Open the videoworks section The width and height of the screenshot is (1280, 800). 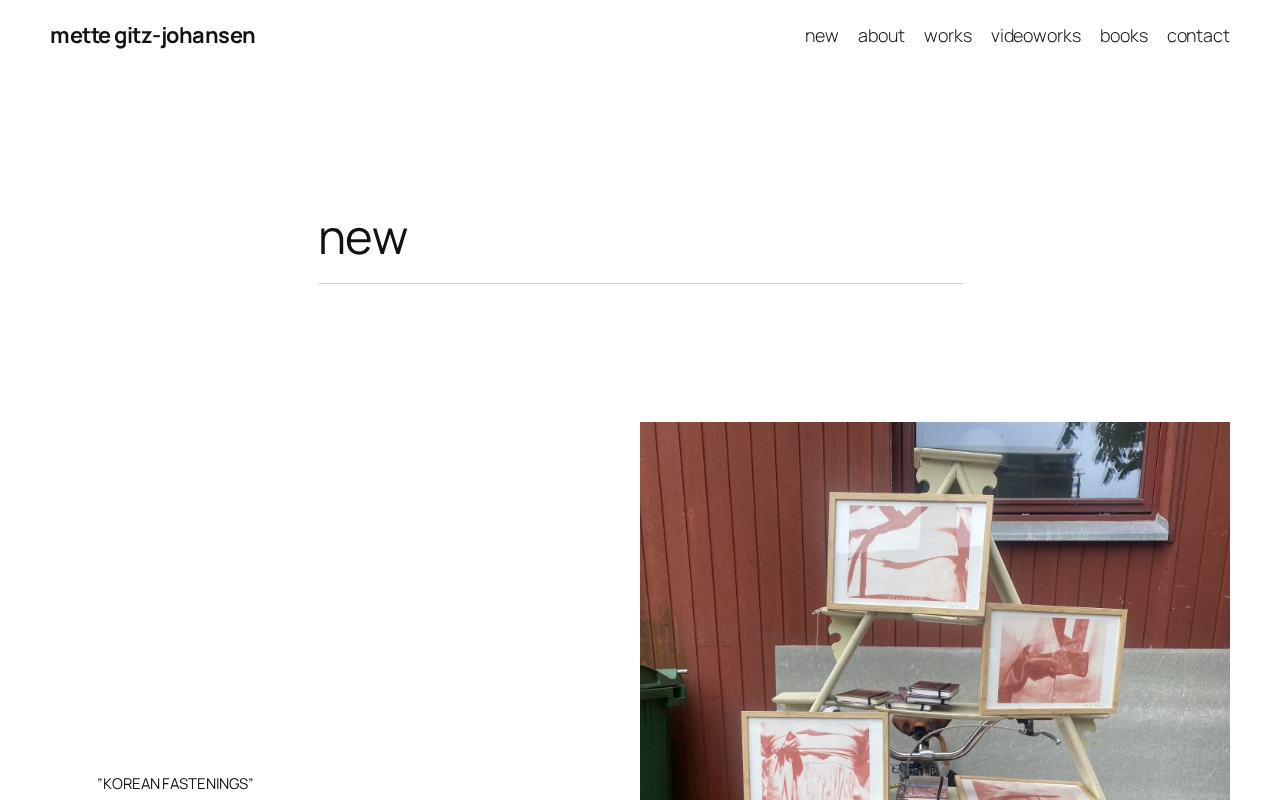(1036, 35)
